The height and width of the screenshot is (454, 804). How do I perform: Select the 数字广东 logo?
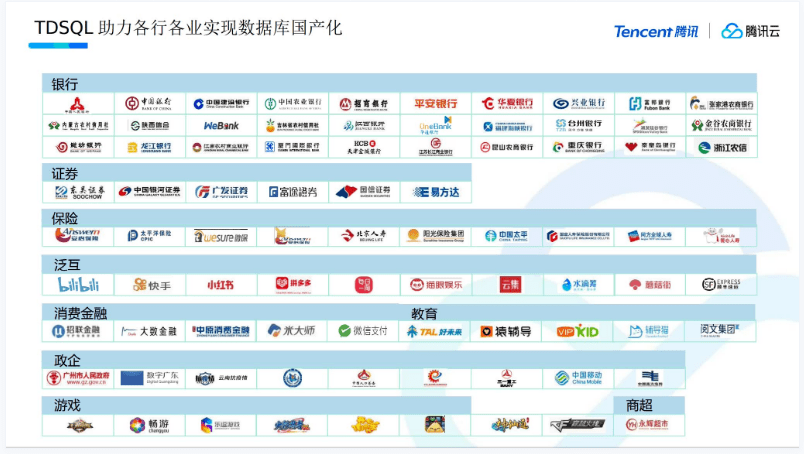pos(149,378)
